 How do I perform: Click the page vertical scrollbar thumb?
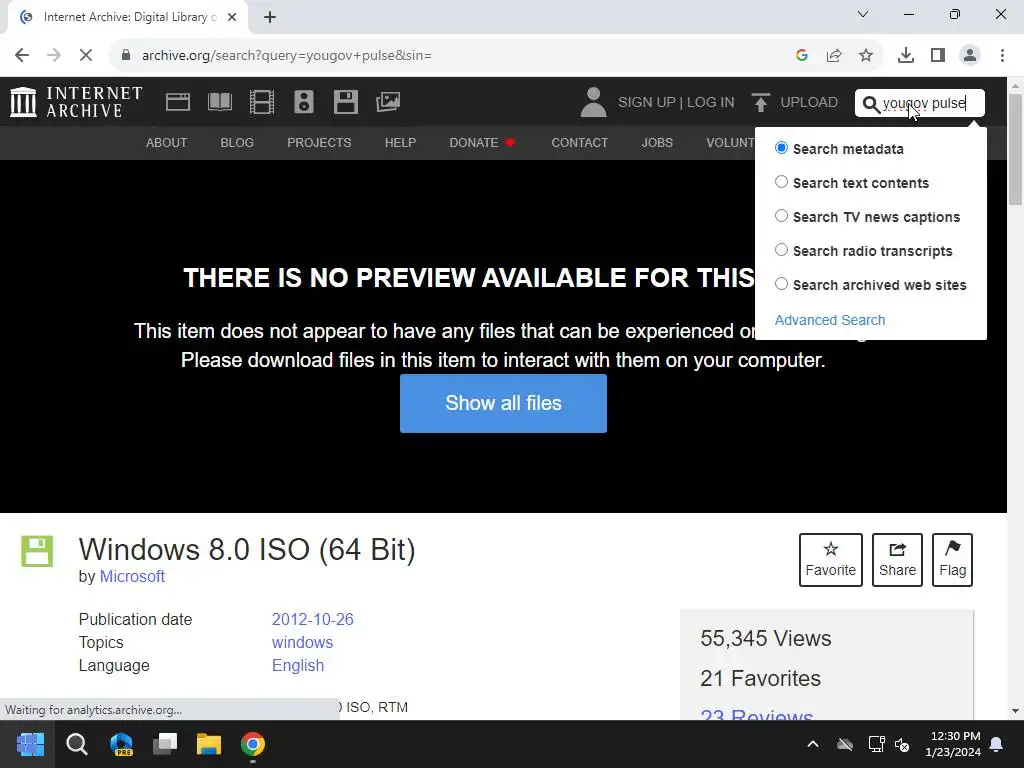(x=1016, y=149)
